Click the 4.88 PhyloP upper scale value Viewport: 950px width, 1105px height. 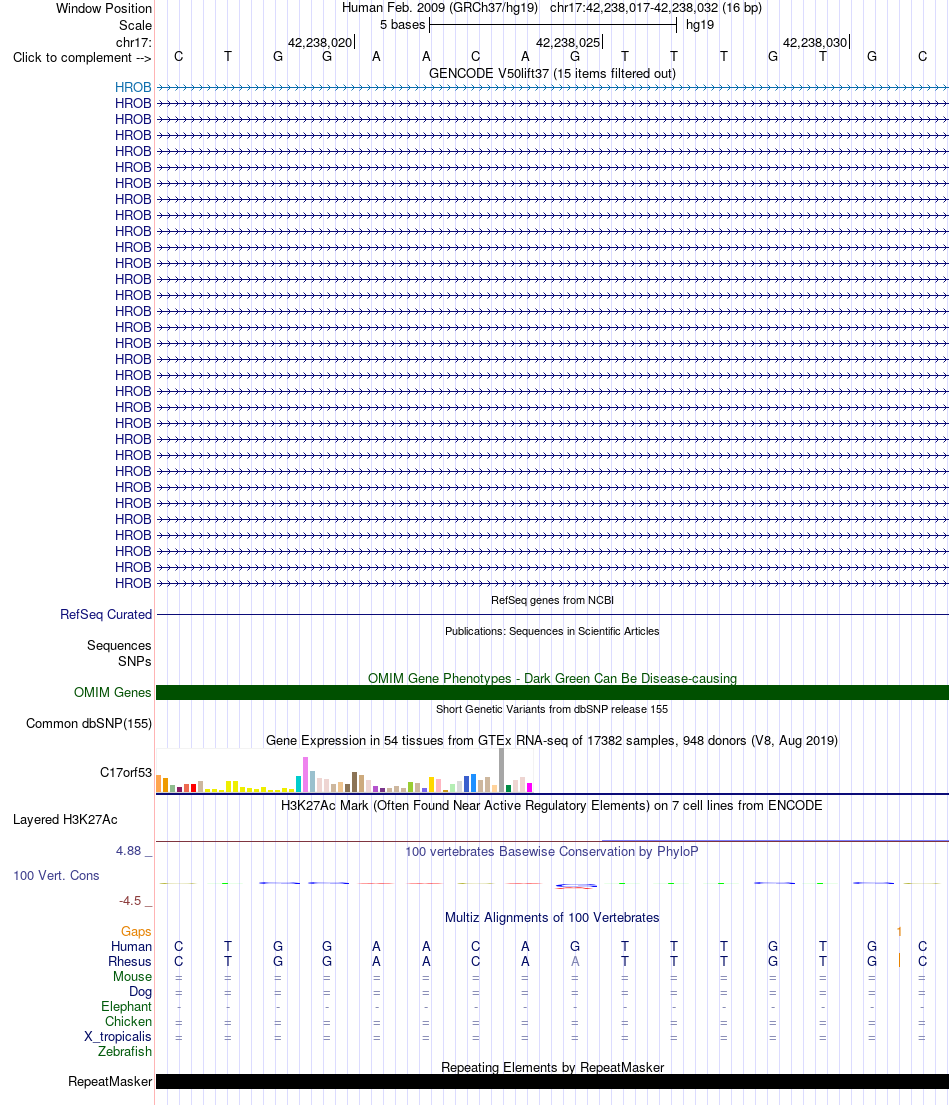(129, 851)
